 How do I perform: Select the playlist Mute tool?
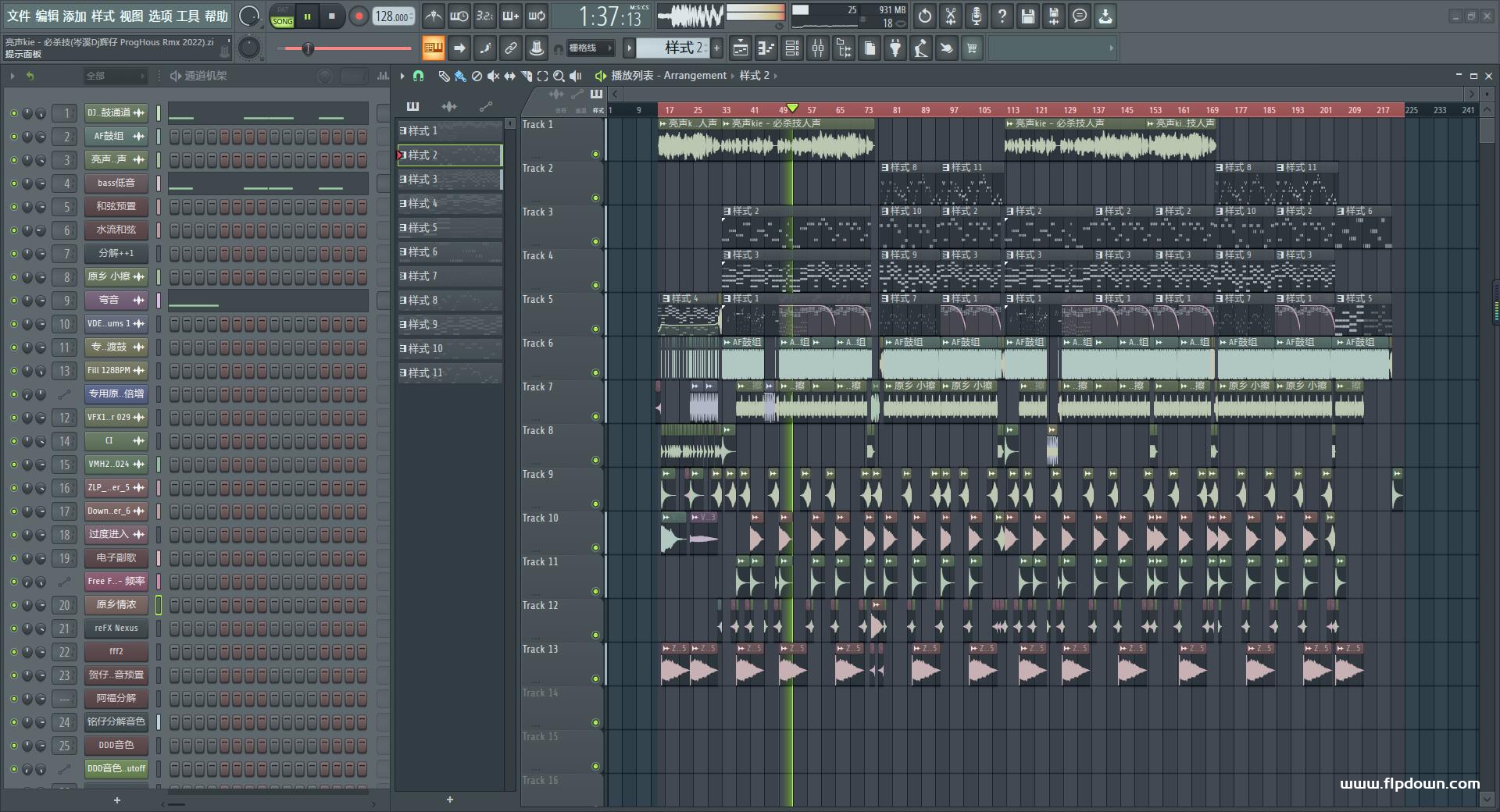[x=493, y=76]
